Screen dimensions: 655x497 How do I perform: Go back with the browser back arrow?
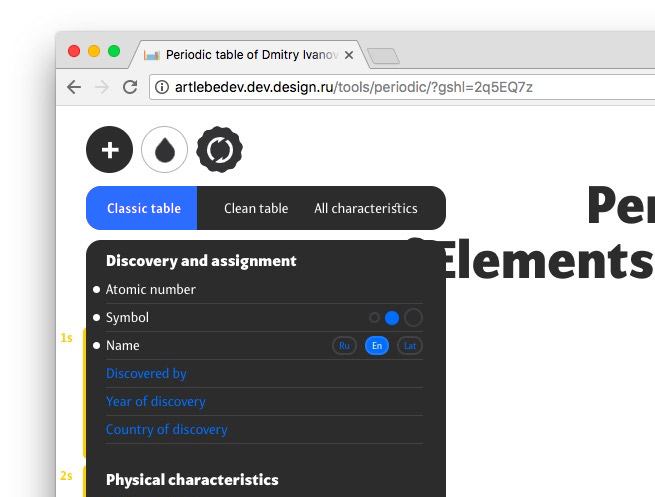click(74, 87)
